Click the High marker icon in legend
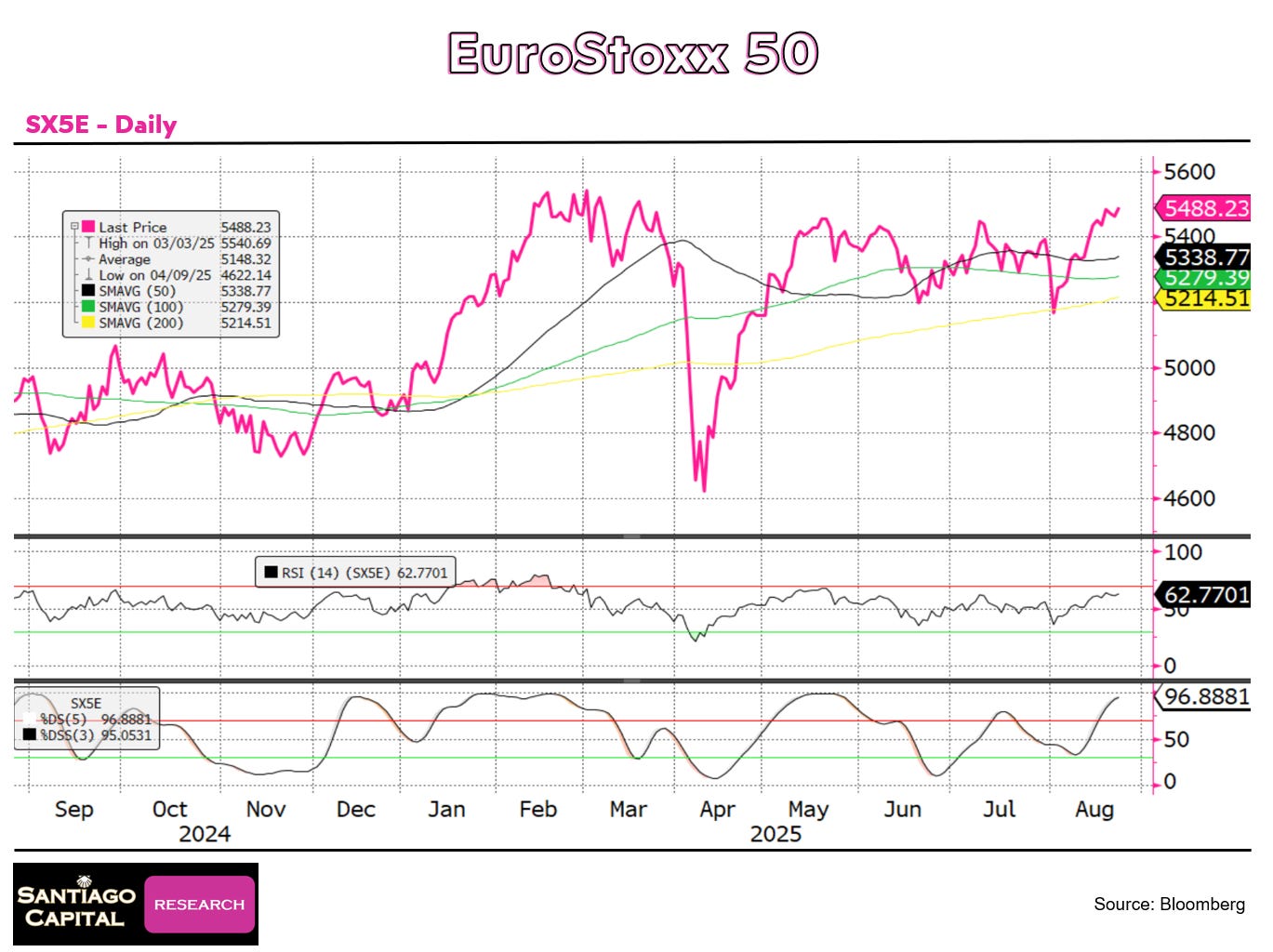1273x952 pixels. click(88, 243)
